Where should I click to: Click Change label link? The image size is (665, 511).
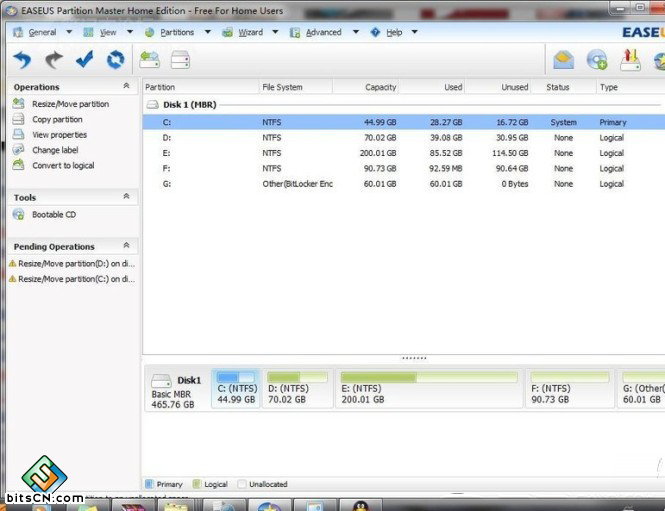[x=55, y=150]
